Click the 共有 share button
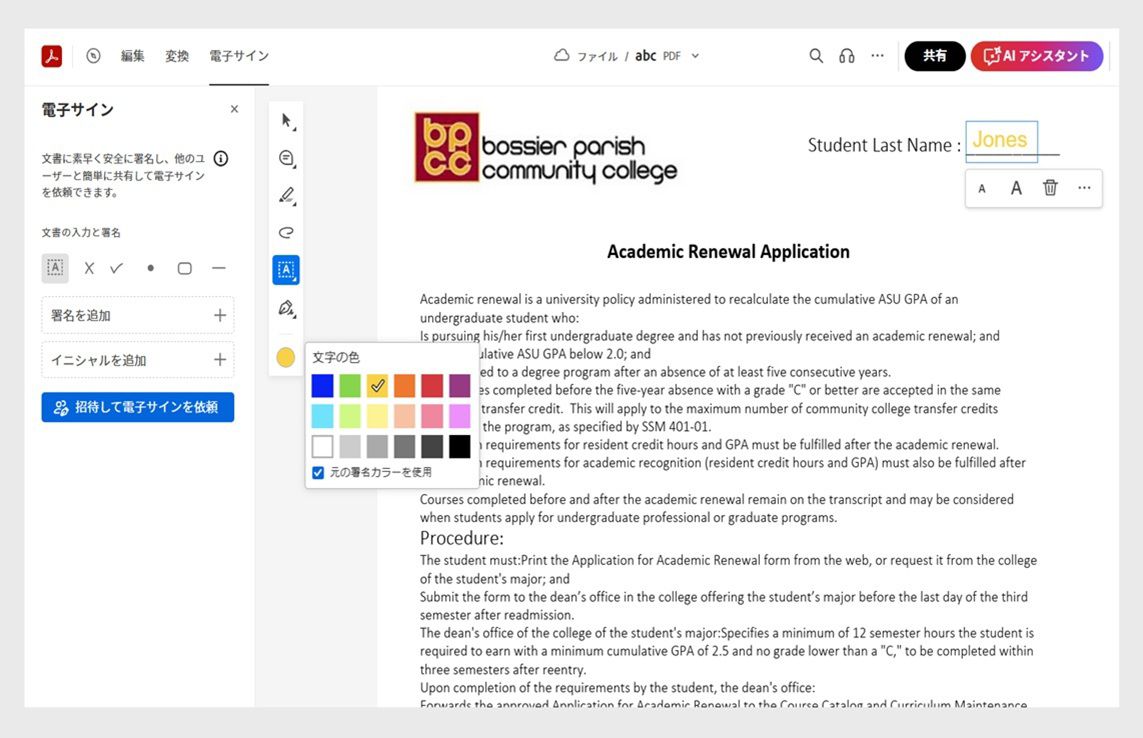 [x=935, y=55]
